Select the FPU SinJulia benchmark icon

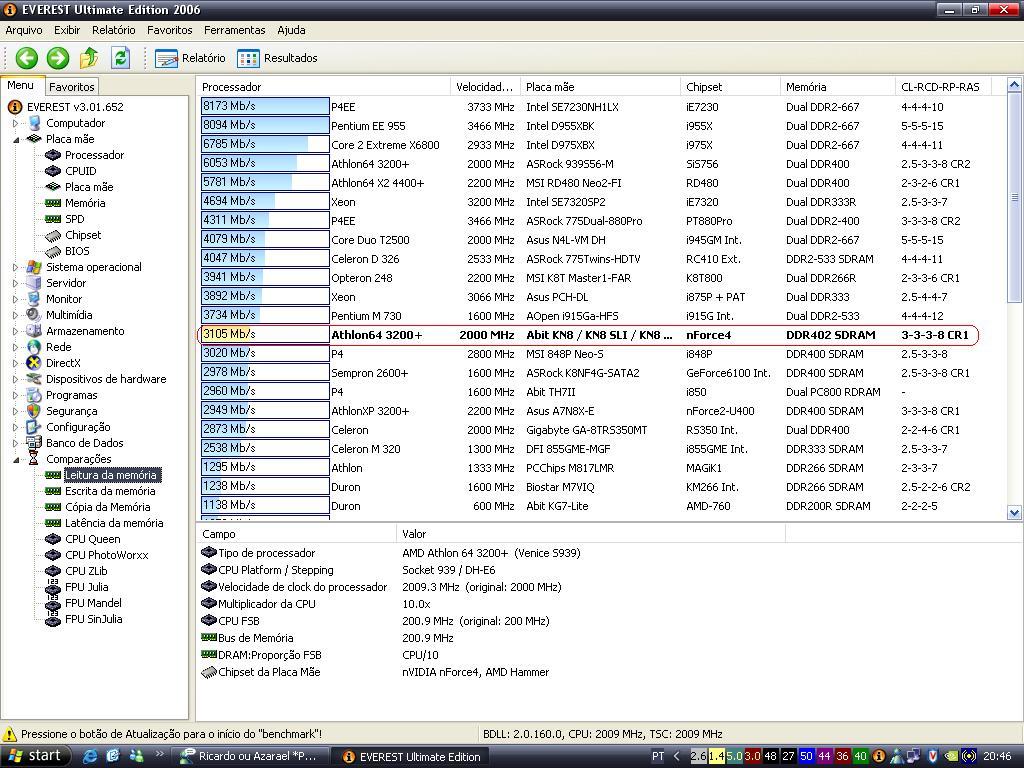53,619
